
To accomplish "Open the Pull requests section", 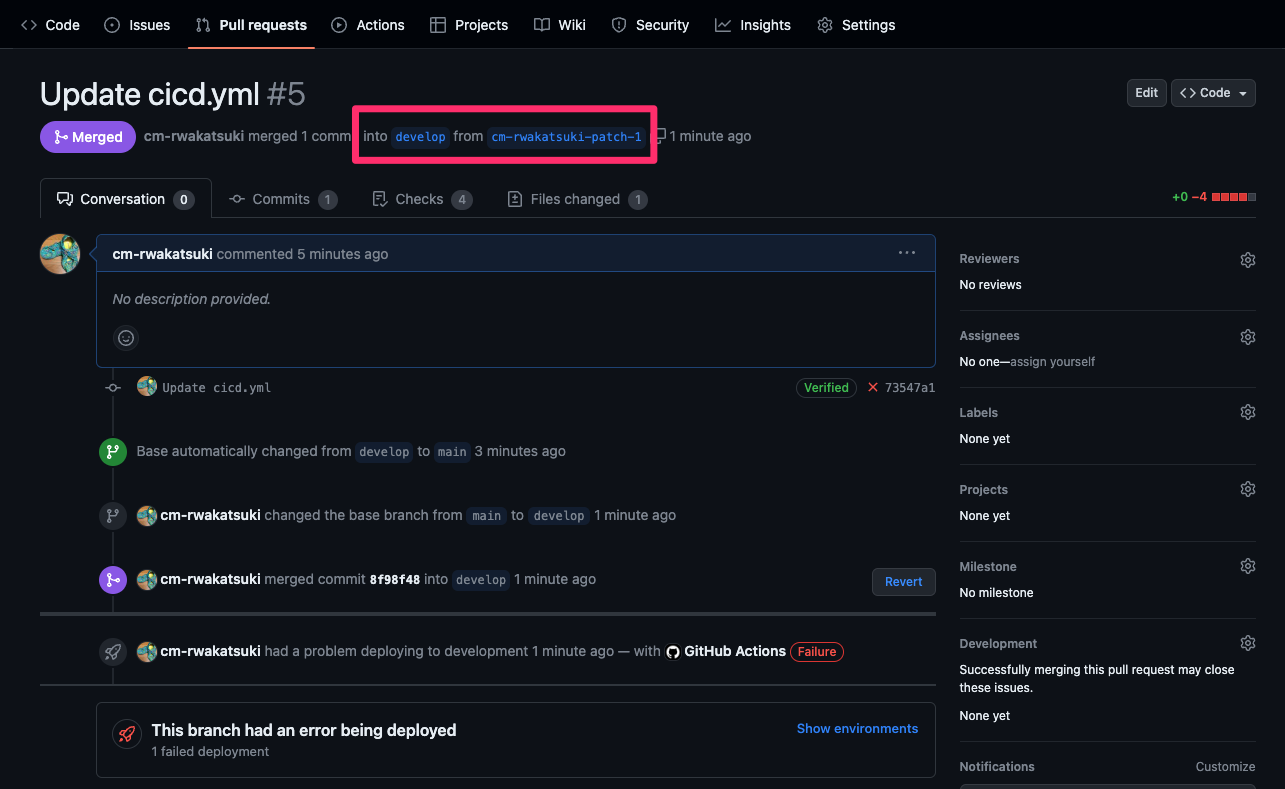I will pyautogui.click(x=250, y=24).
